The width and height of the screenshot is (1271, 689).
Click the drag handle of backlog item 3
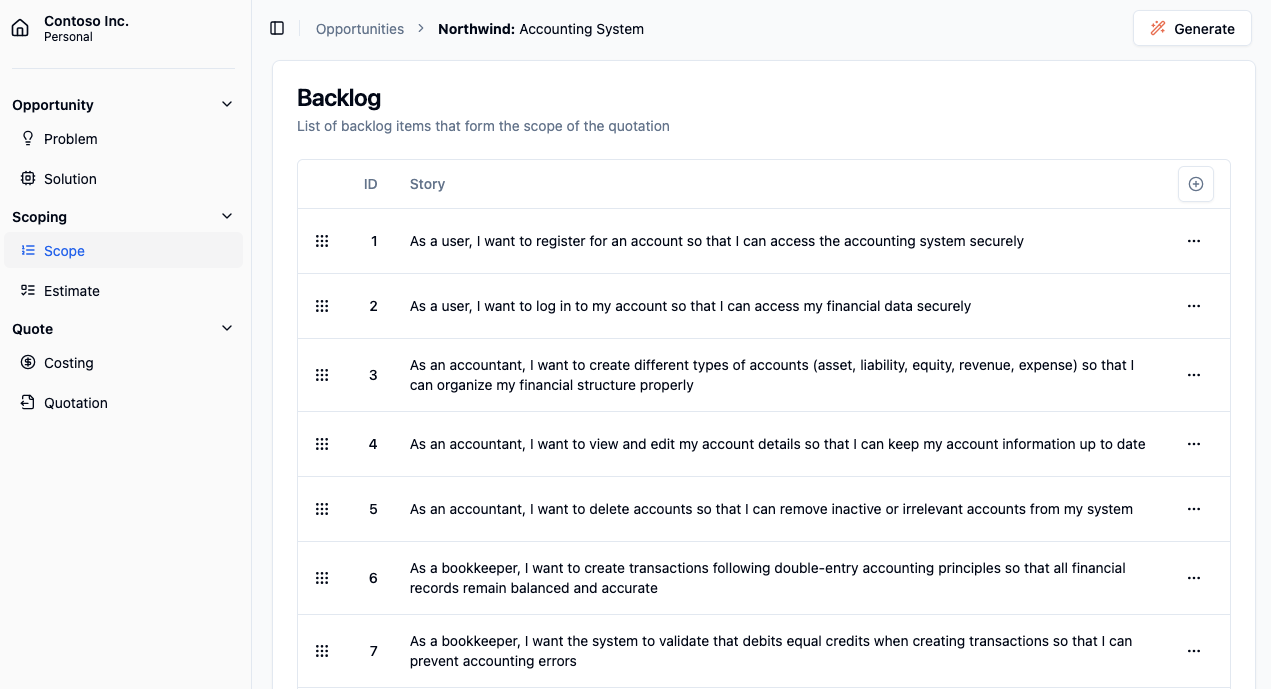(x=322, y=375)
